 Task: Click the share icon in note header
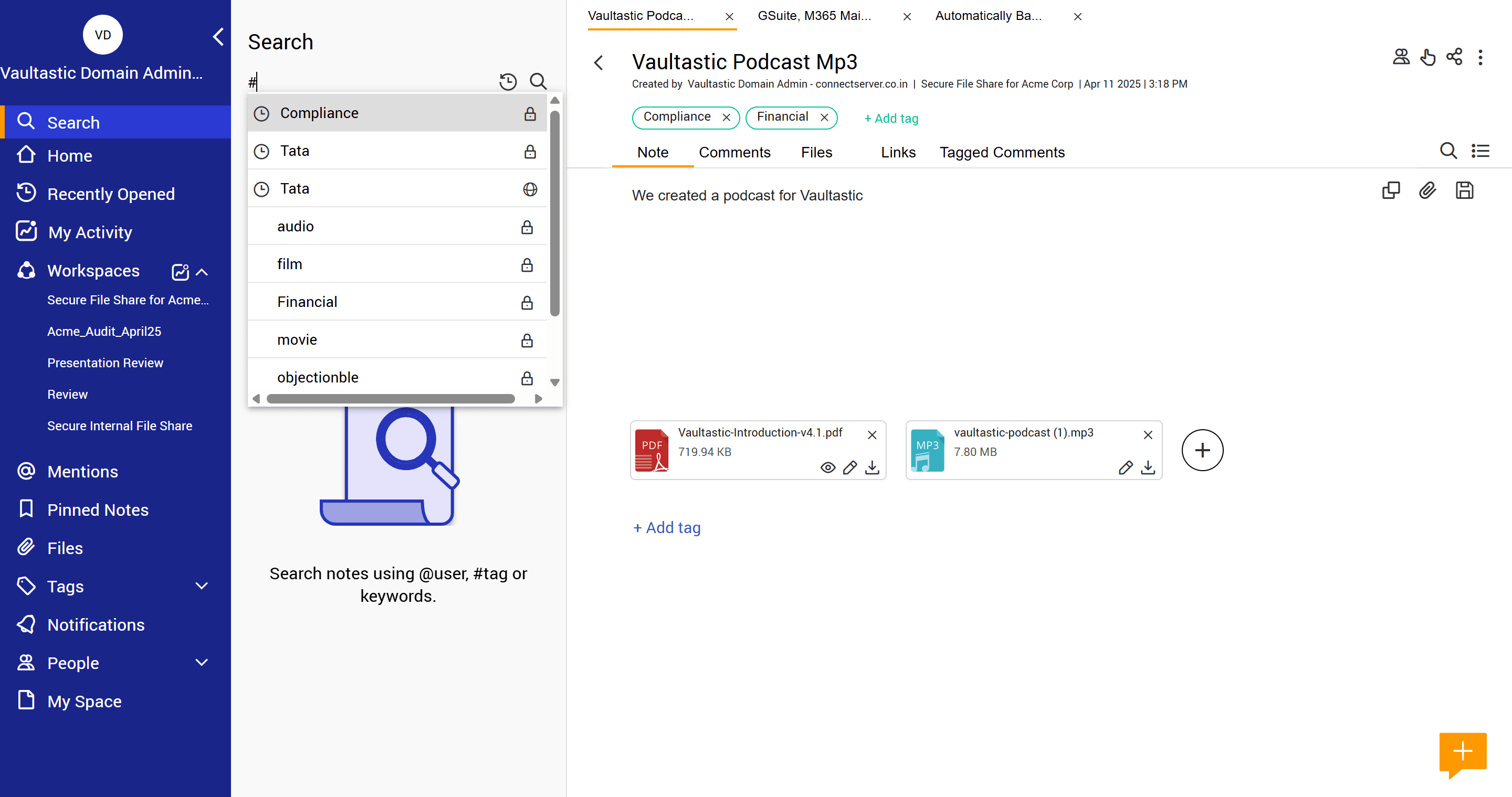pyautogui.click(x=1454, y=58)
